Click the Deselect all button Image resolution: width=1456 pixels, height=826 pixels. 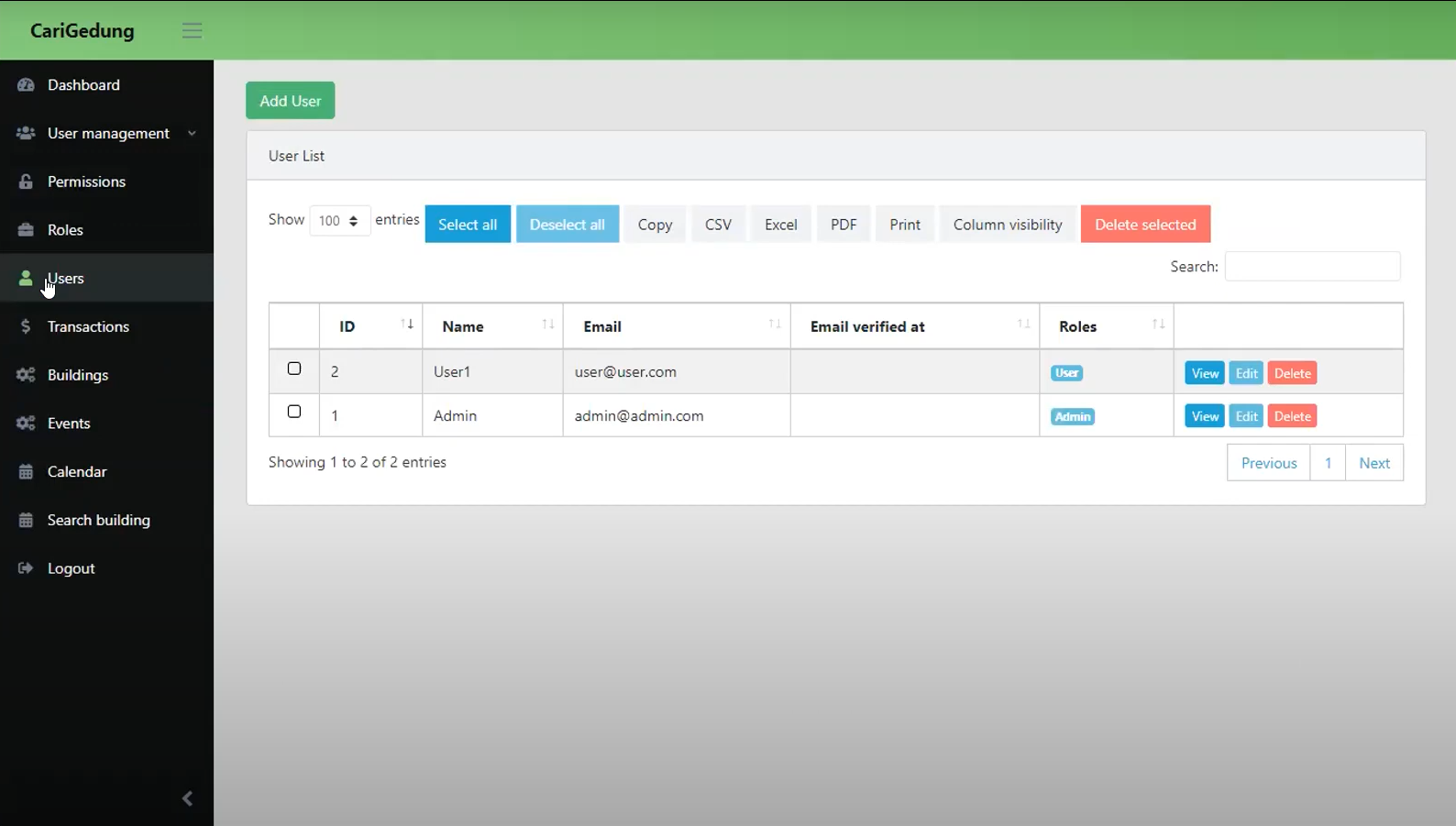[568, 225]
